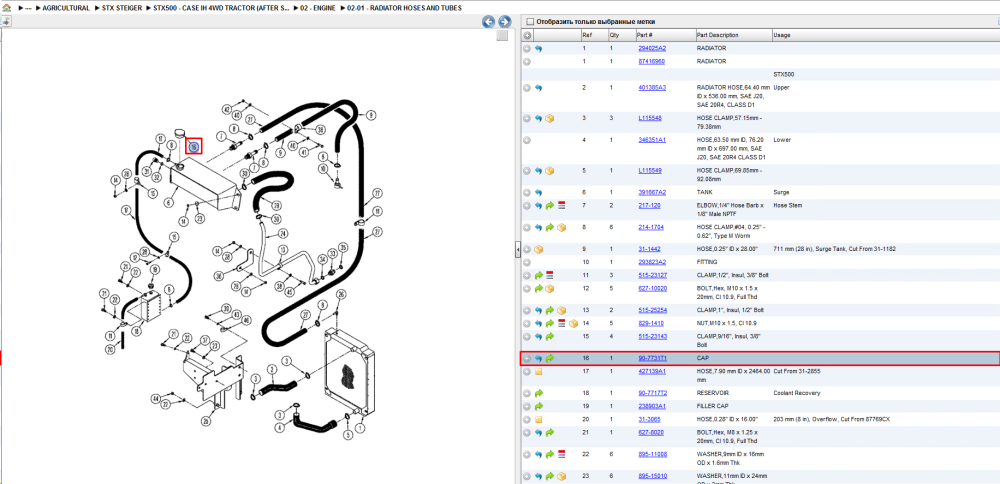
Task: Click red list icon for part 217-129
Action: click(x=561, y=206)
